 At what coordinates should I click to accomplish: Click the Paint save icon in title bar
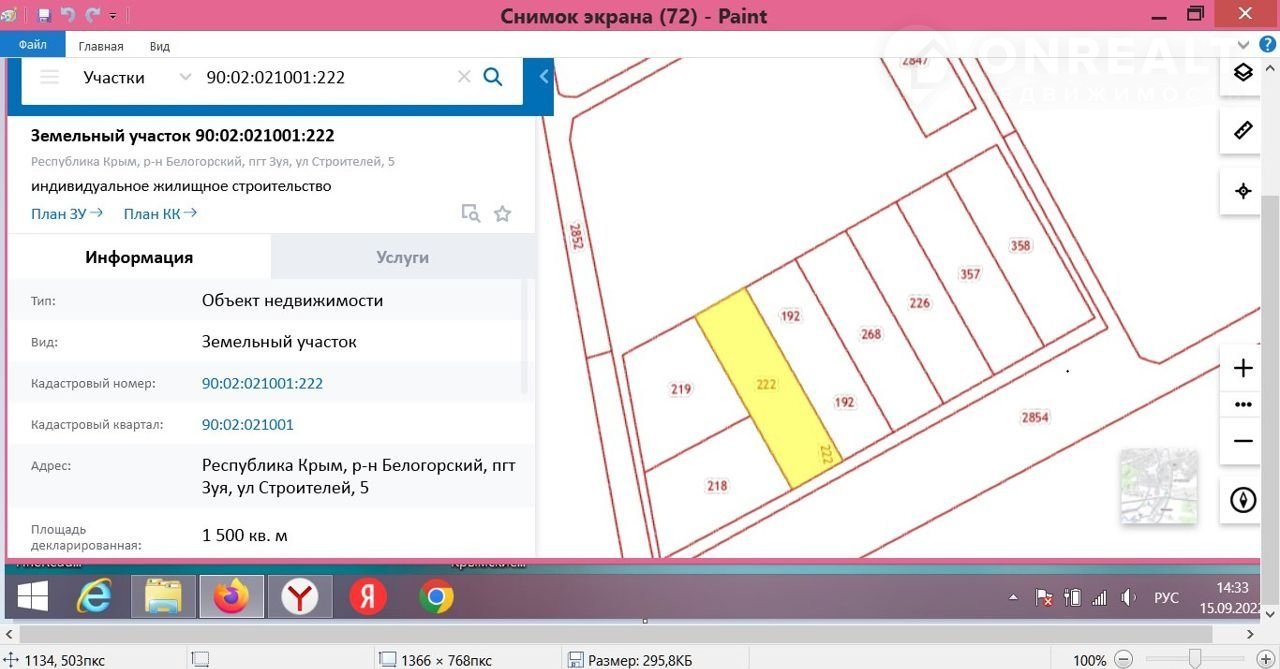click(x=44, y=15)
